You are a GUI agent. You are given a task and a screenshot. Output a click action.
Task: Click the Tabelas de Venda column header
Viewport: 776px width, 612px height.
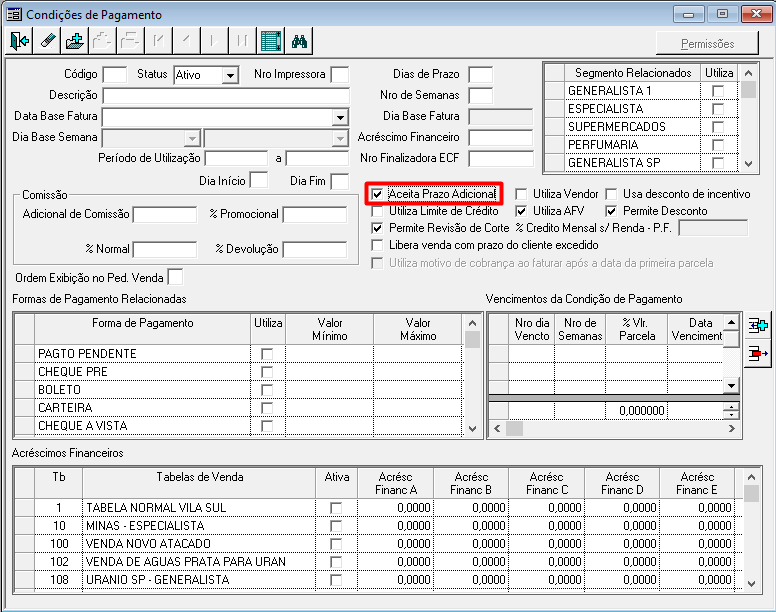[x=199, y=483]
